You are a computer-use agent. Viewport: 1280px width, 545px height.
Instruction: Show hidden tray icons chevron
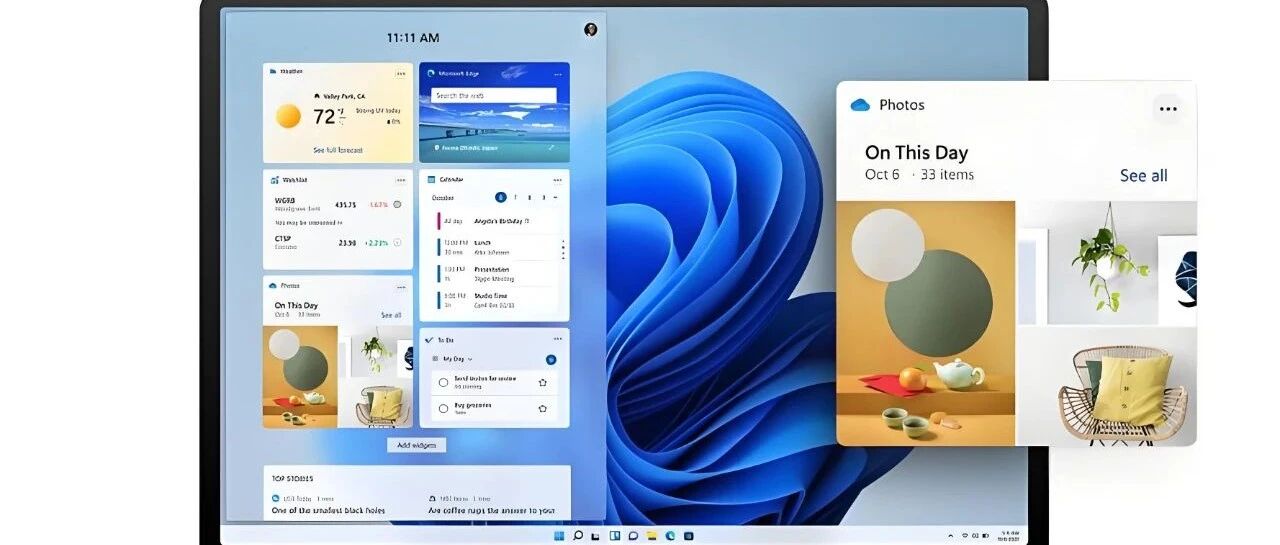click(x=950, y=536)
